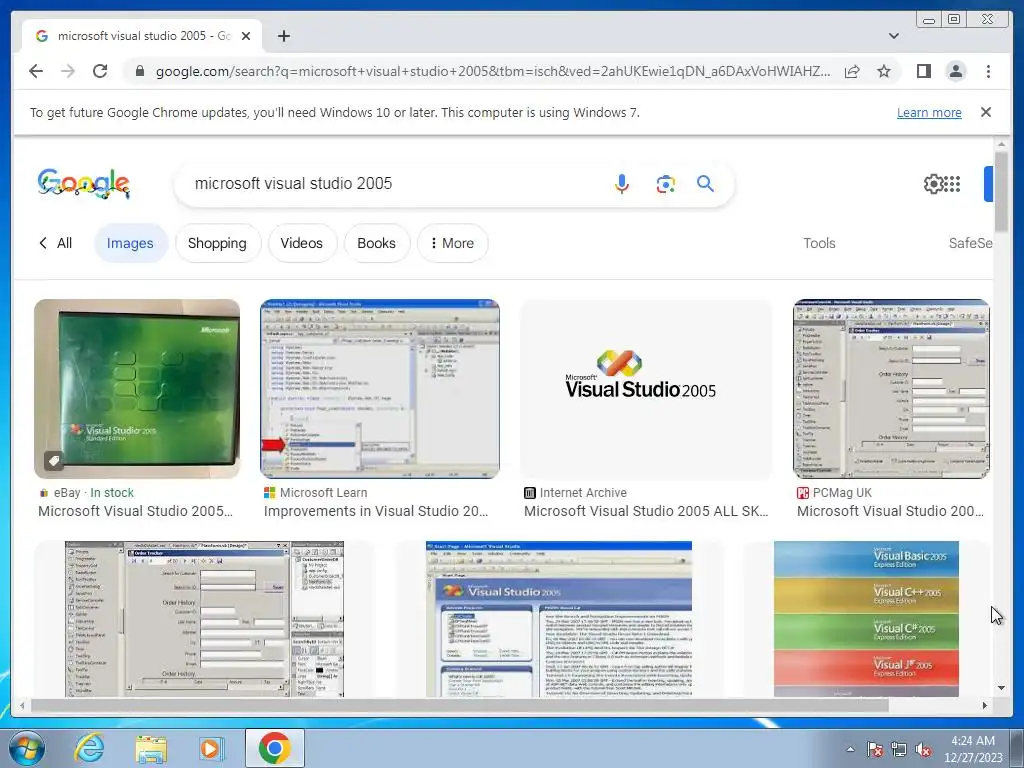This screenshot has height=768, width=1024.
Task: Click the forward navigation arrow
Action: [x=68, y=71]
